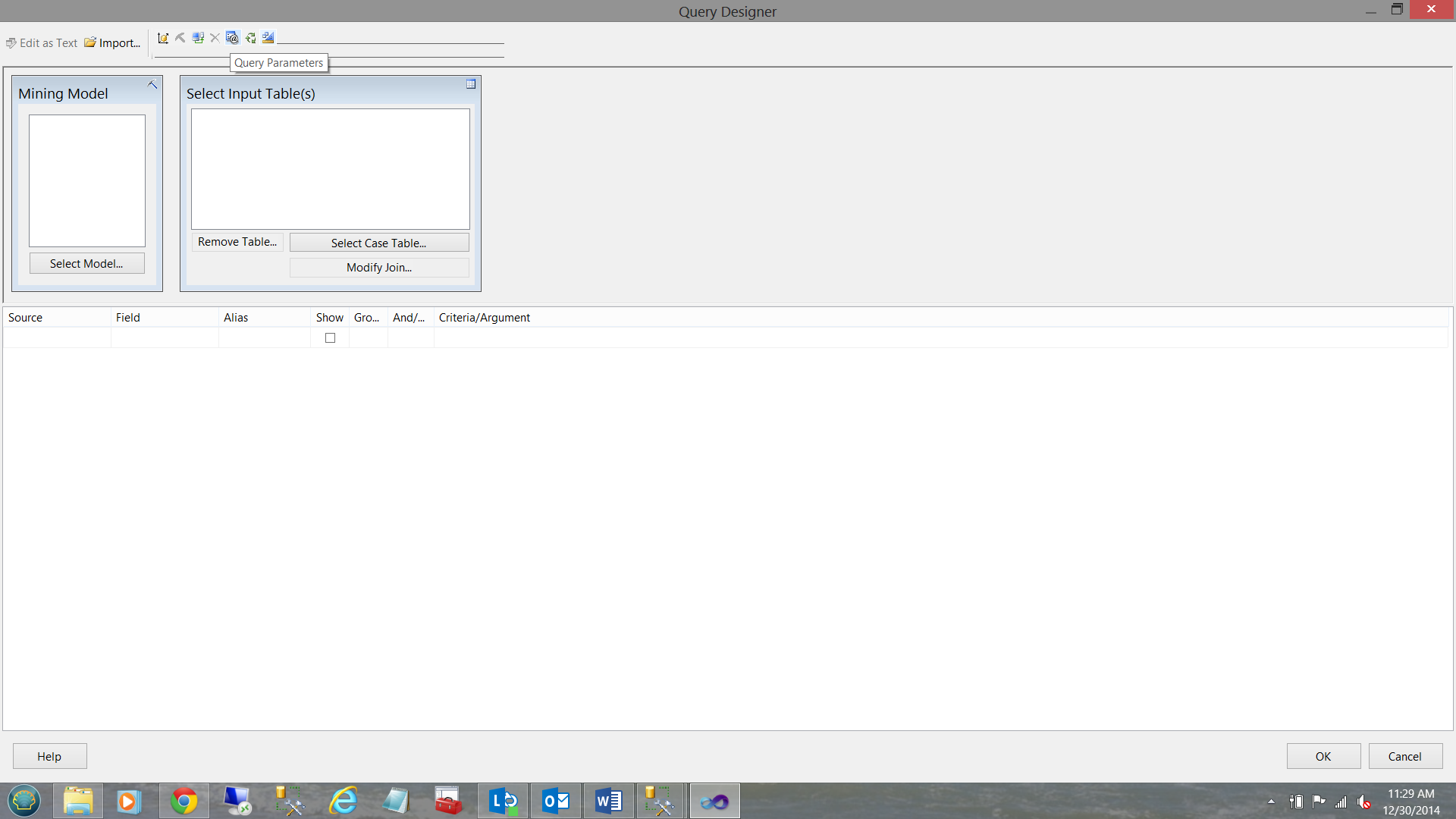Screen dimensions: 1456x819
Task: Open Google Chrome from the taskbar
Action: coord(184,801)
